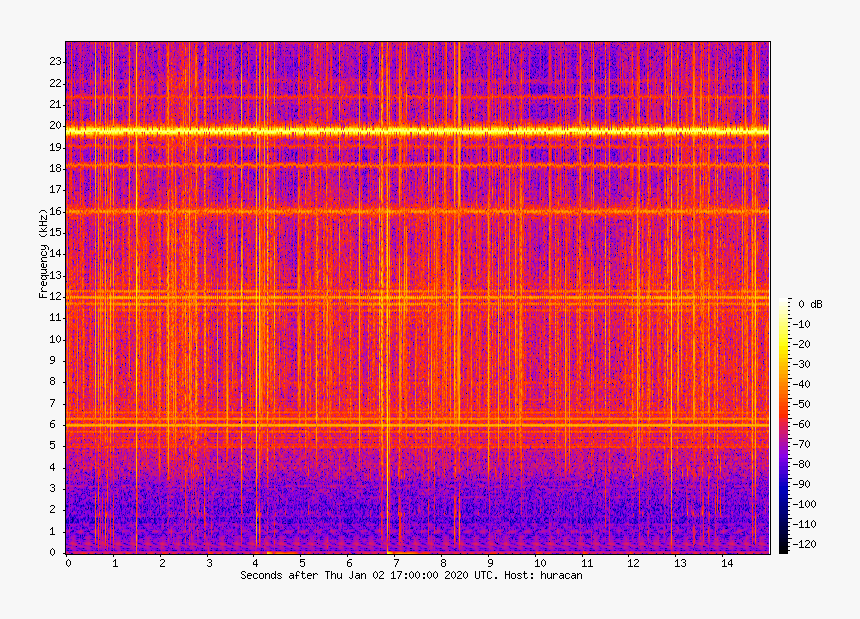This screenshot has width=860, height=619.
Task: Click time axis tick label '6' seconds
Action: 349,563
